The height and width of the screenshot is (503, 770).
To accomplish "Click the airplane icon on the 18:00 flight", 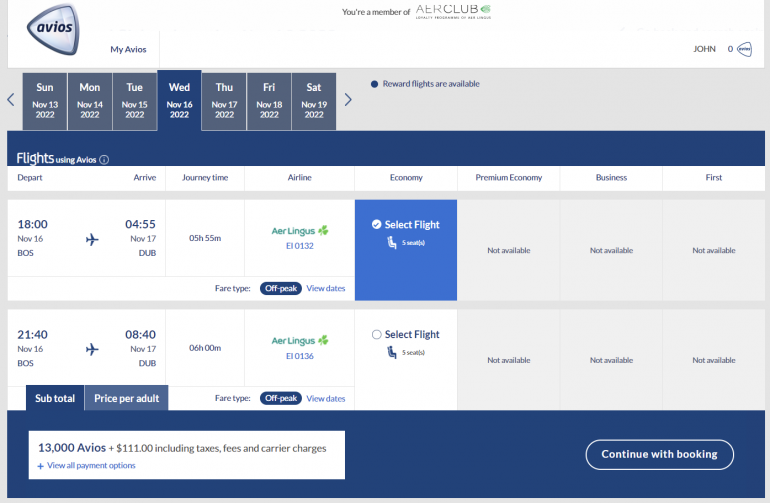I will pyautogui.click(x=92, y=239).
